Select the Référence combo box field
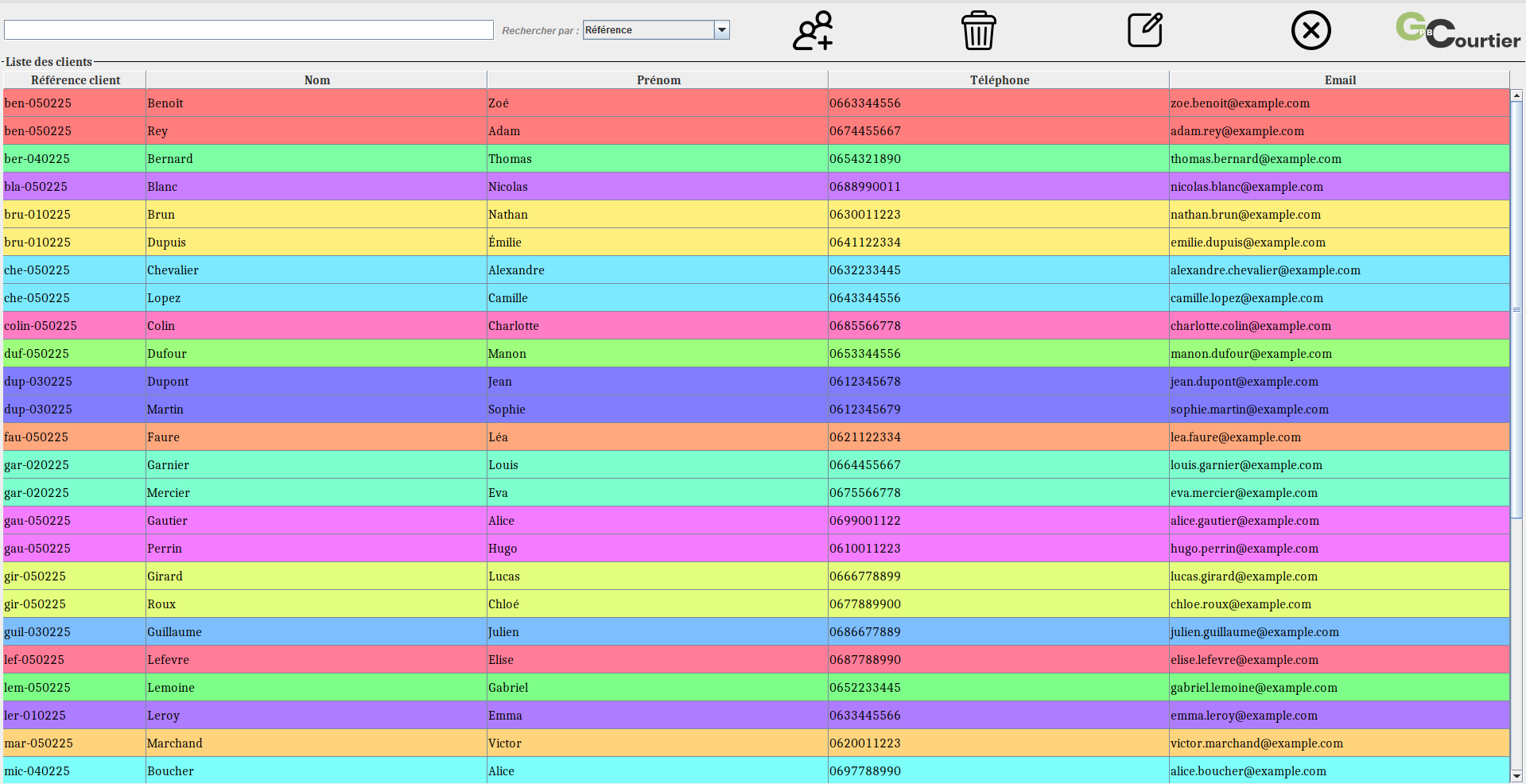The image size is (1526, 784). 648,30
